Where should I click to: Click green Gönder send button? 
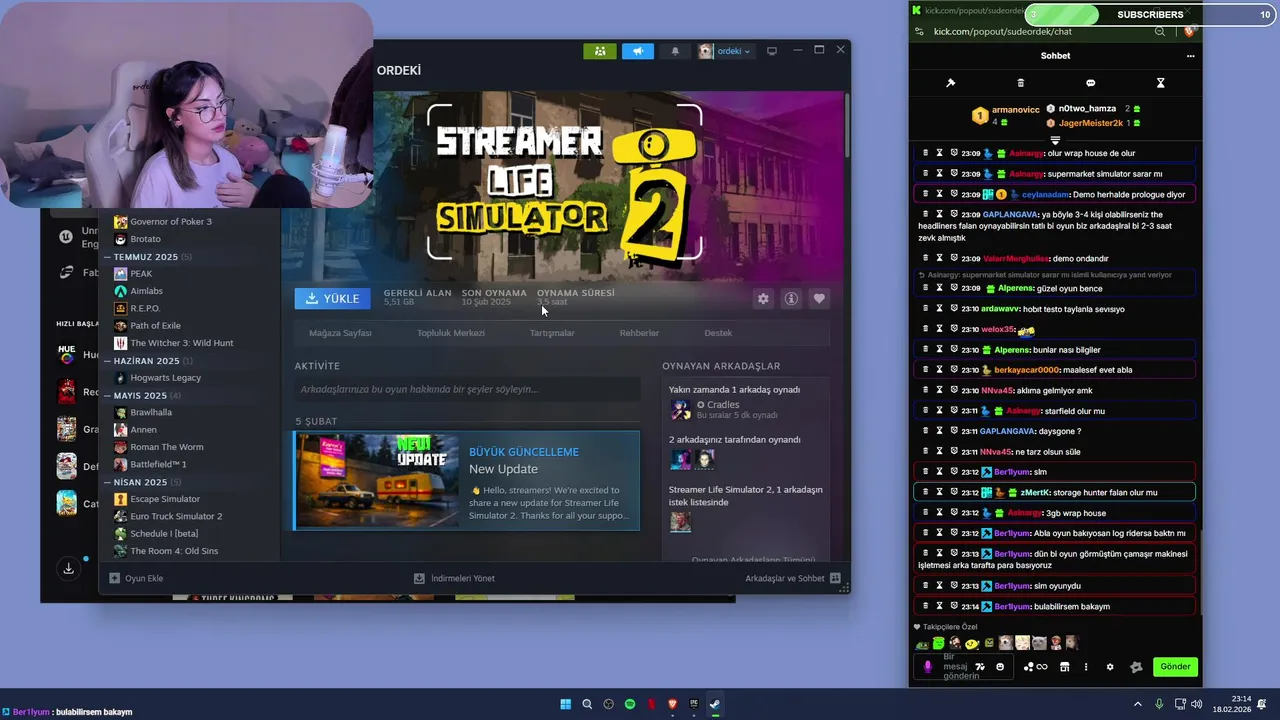click(x=1175, y=667)
